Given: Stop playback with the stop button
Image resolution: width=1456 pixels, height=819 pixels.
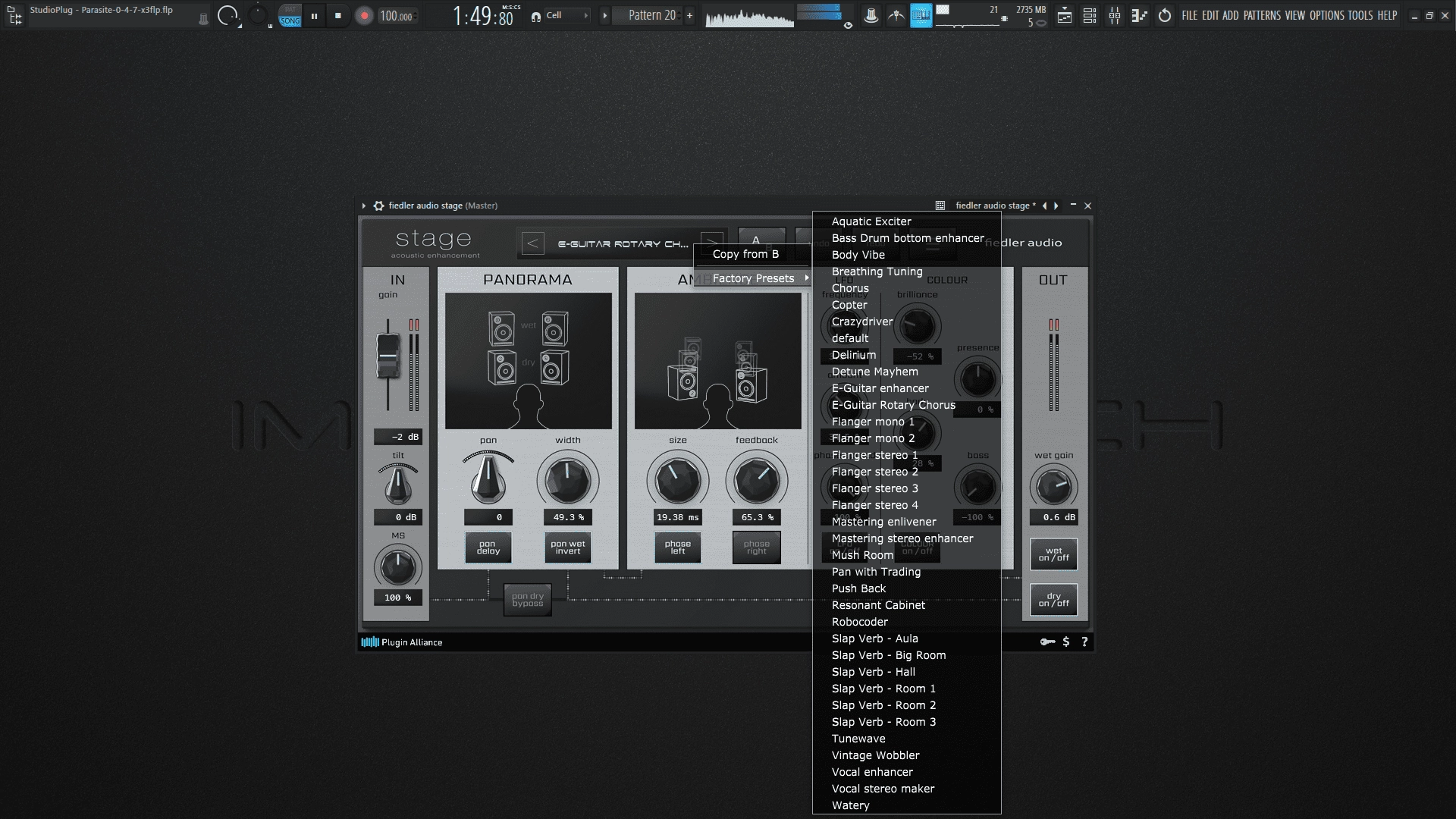Looking at the screenshot, I should click(x=338, y=15).
